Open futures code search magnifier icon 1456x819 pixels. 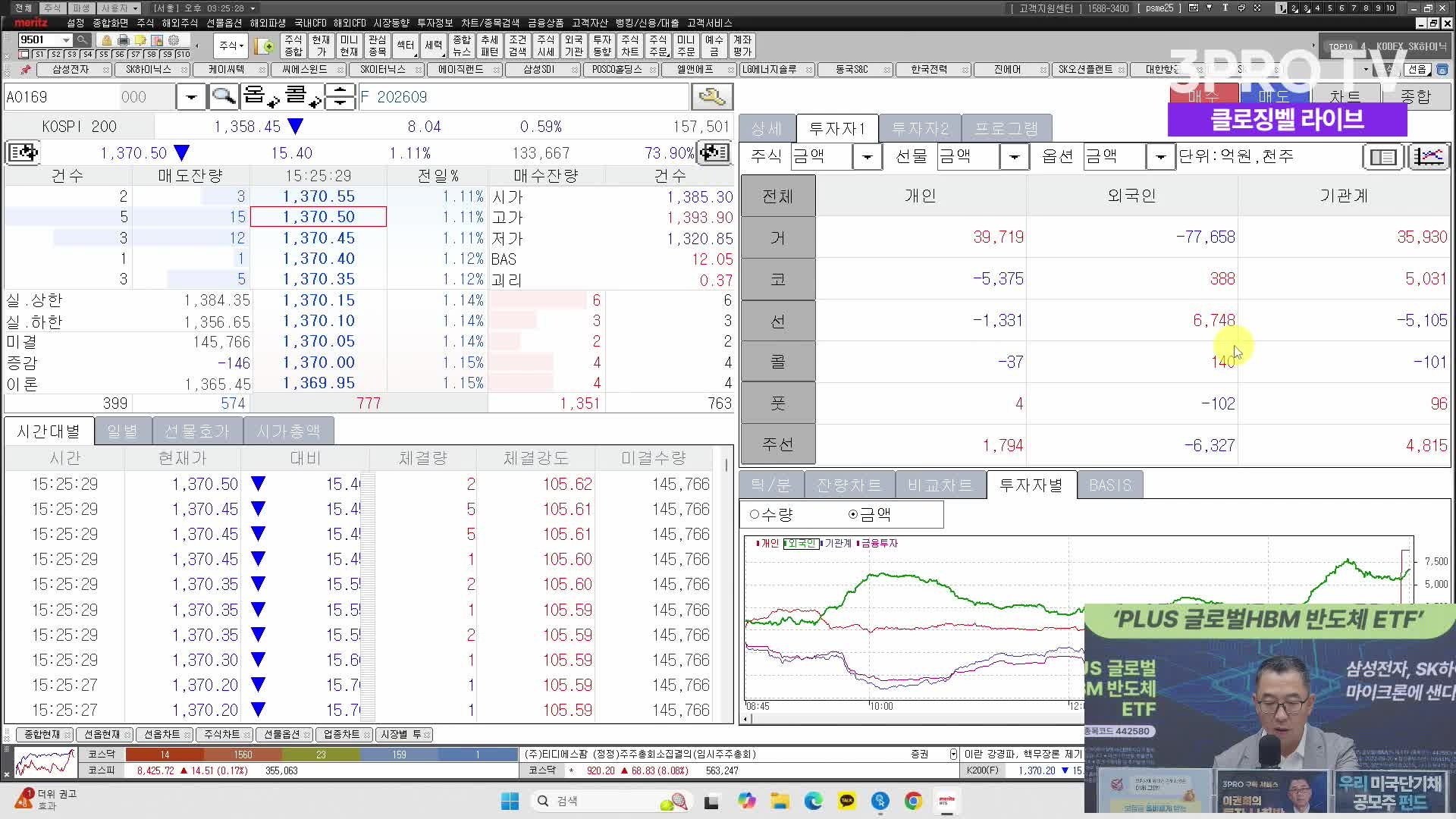point(224,96)
